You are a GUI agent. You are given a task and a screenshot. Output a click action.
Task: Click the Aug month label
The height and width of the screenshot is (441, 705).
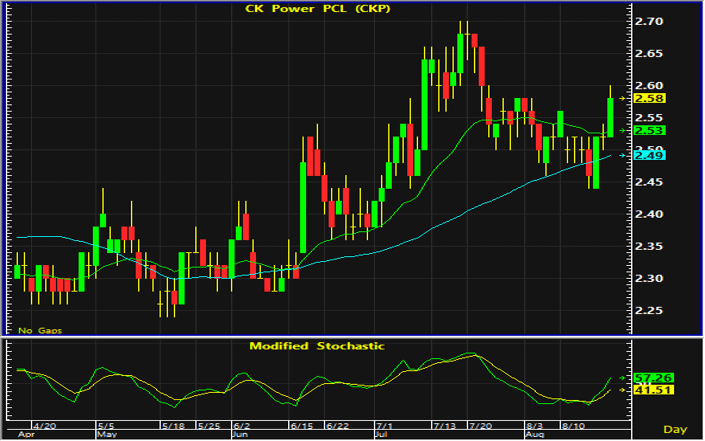pyautogui.click(x=535, y=435)
